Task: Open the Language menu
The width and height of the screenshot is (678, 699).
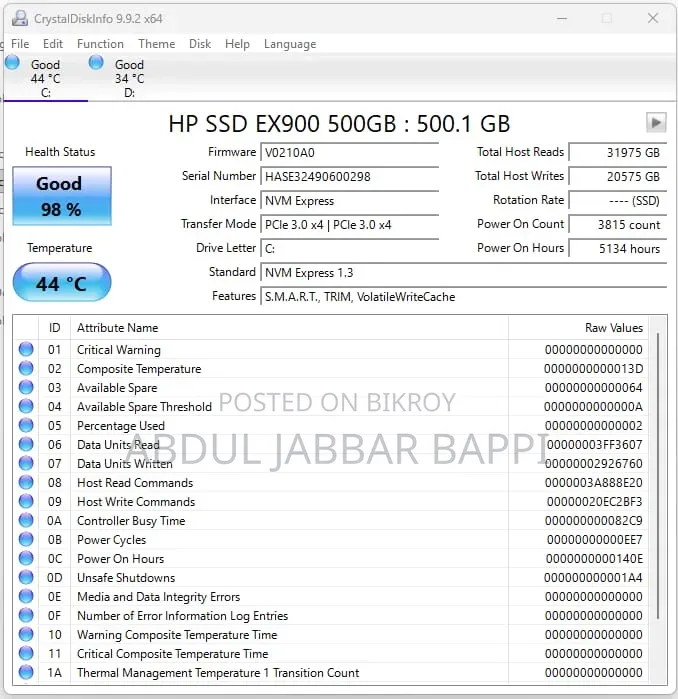Action: click(290, 44)
